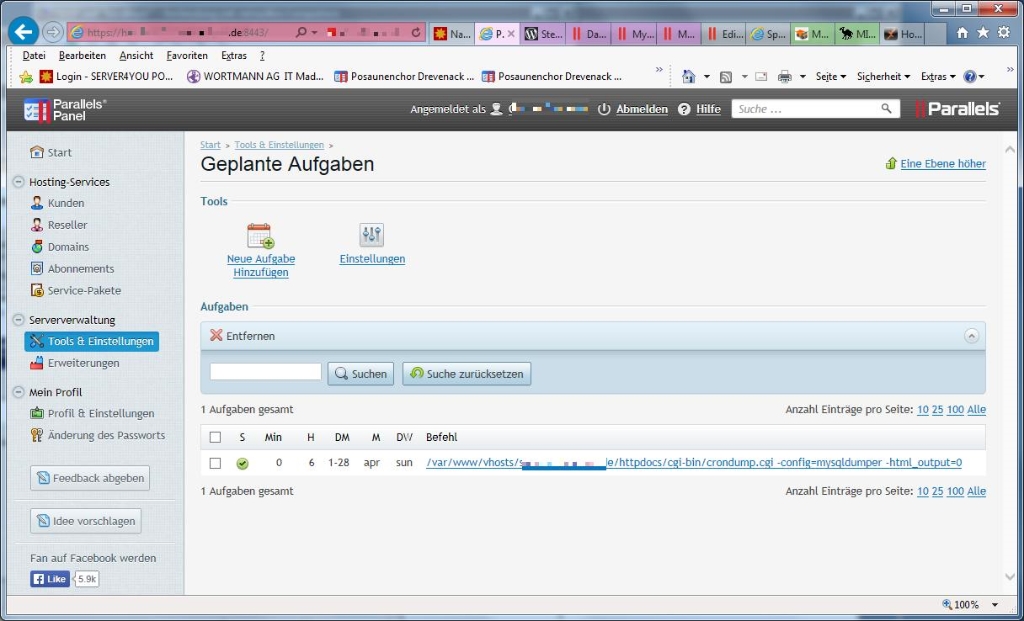Click the Eine Ebene höher up-arrow icon

pos(890,164)
